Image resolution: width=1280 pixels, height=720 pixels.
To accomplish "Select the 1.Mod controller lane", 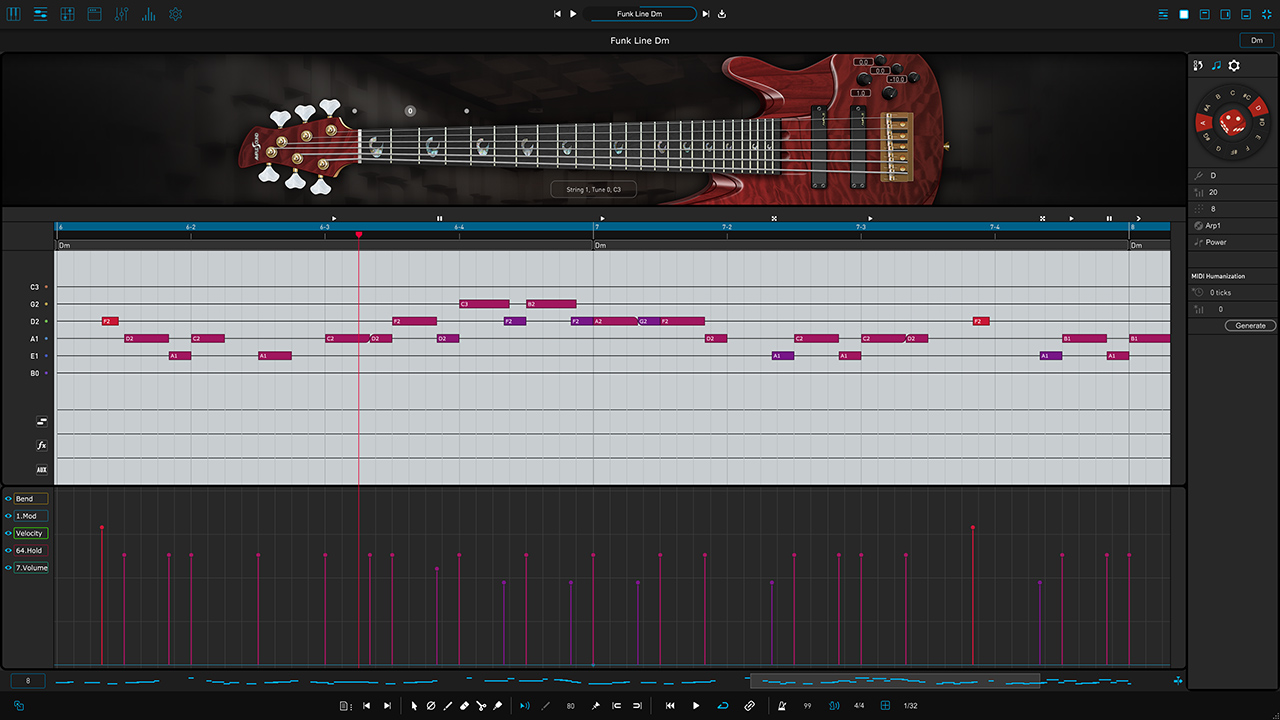I will (x=30, y=516).
